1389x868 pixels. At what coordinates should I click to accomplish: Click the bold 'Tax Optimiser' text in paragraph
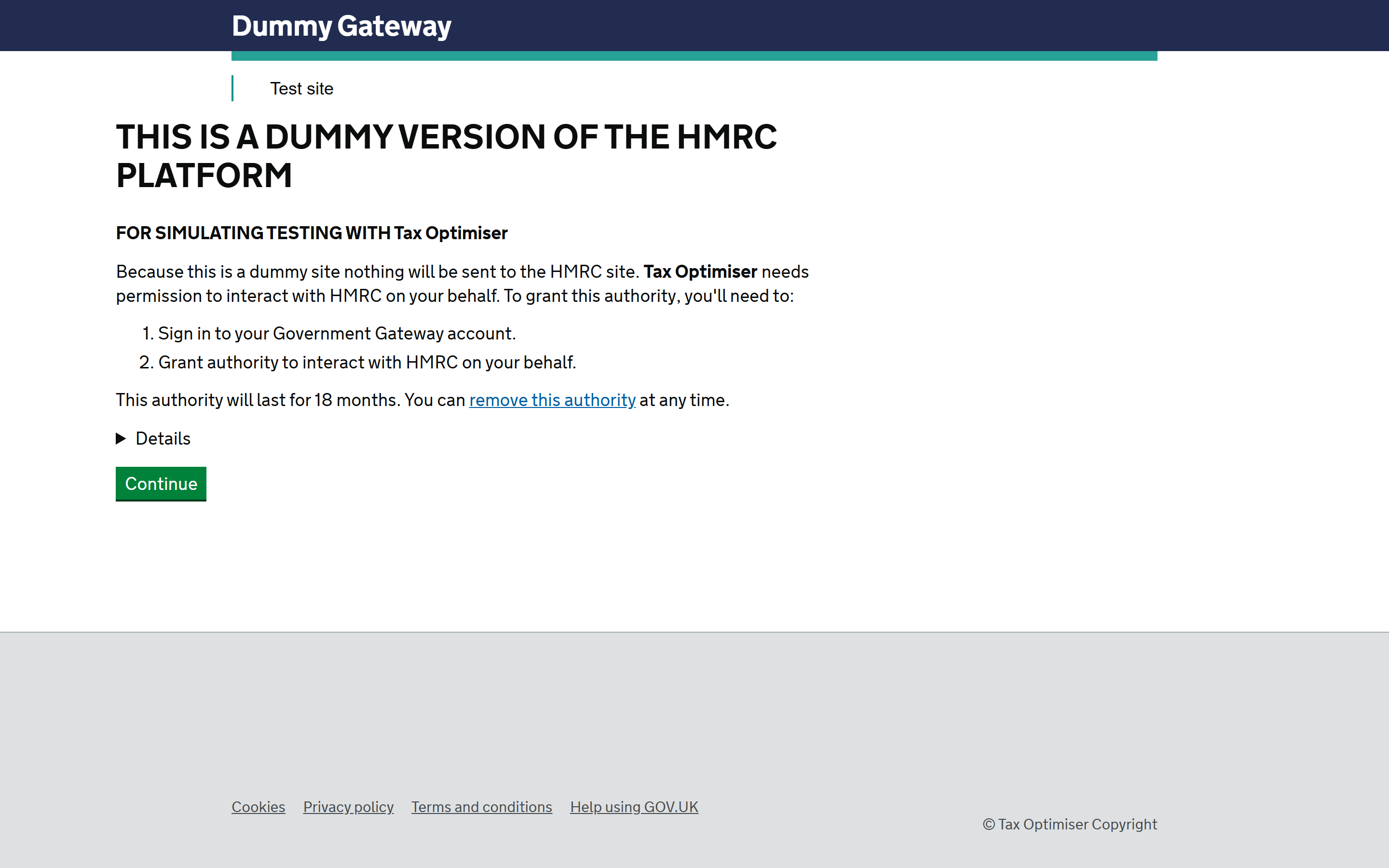[x=700, y=271]
